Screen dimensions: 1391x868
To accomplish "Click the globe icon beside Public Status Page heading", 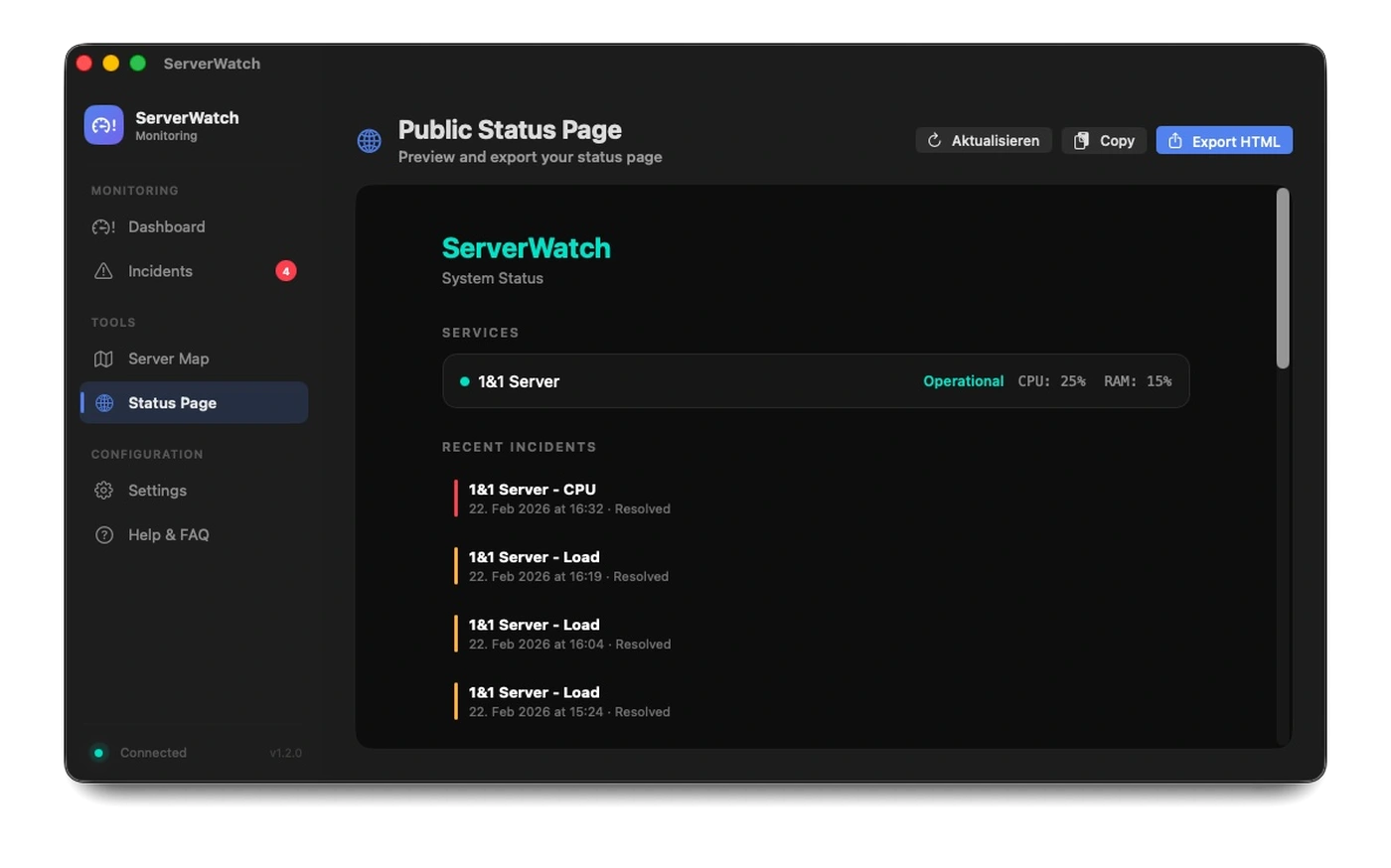I will (x=369, y=141).
